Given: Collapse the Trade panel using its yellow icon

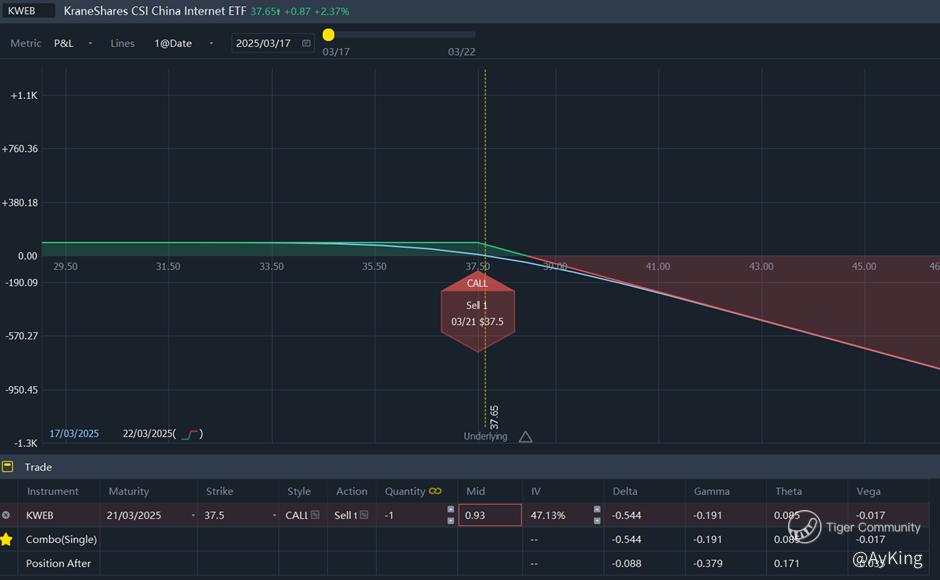Looking at the screenshot, I should [x=7, y=467].
